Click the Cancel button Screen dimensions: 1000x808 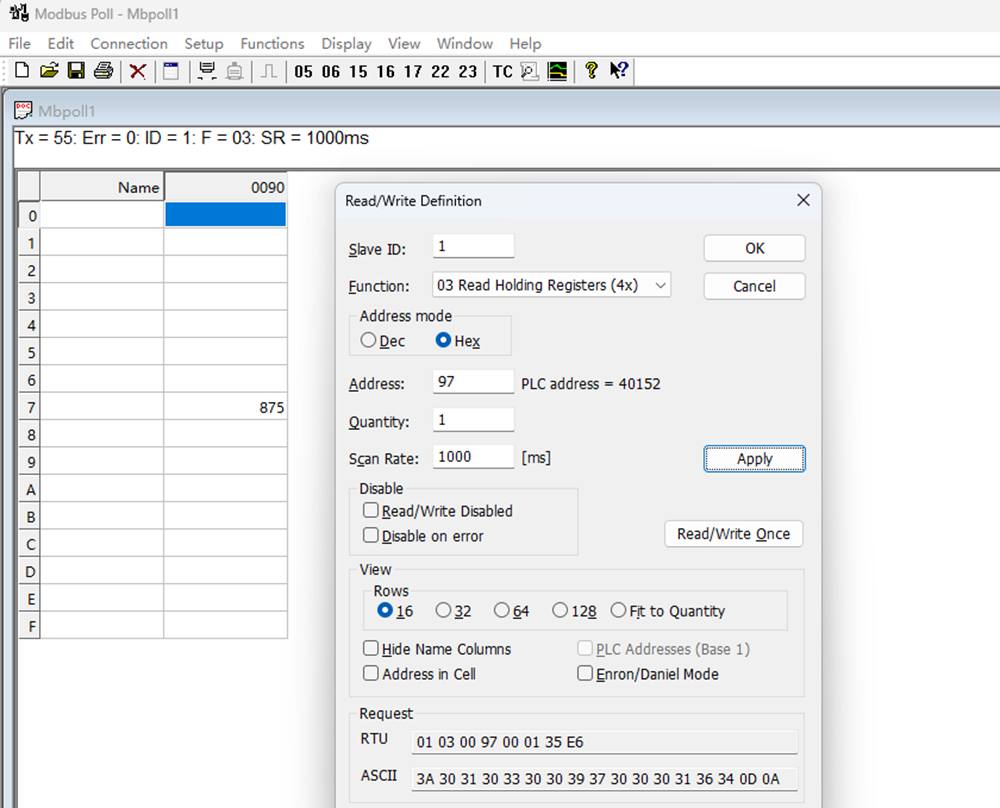pos(754,286)
